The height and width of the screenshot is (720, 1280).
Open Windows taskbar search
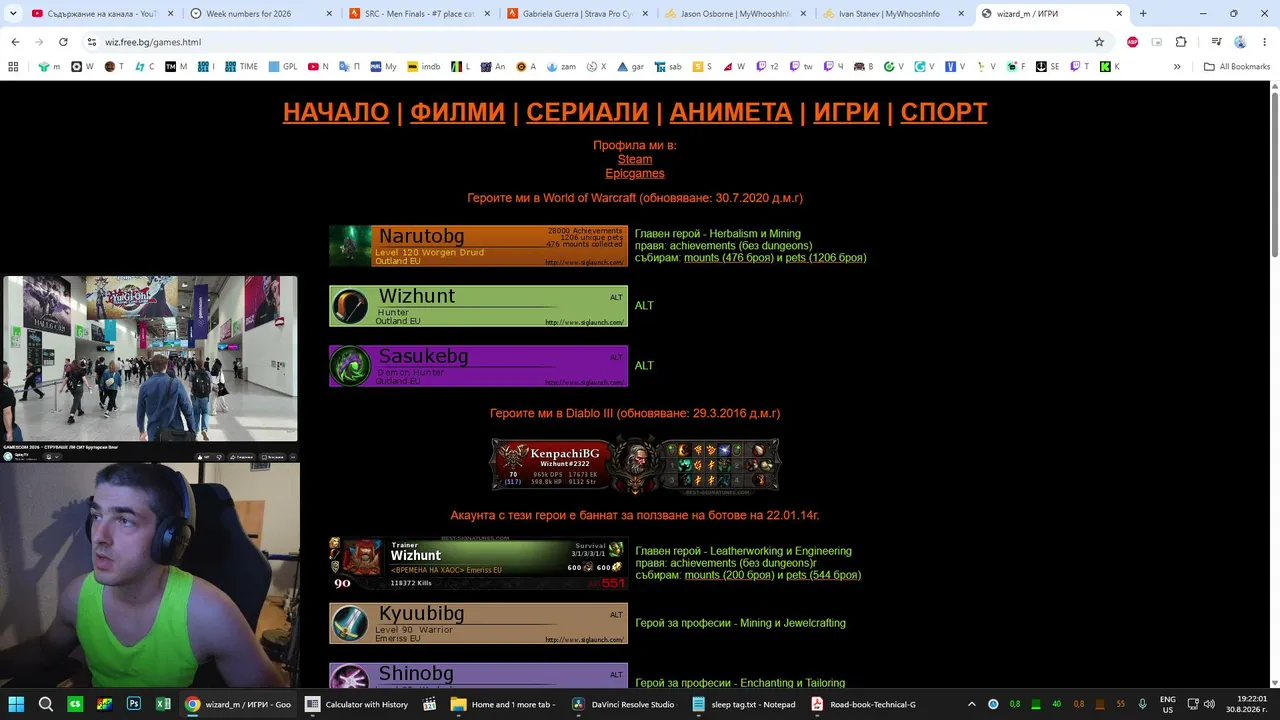(x=46, y=704)
